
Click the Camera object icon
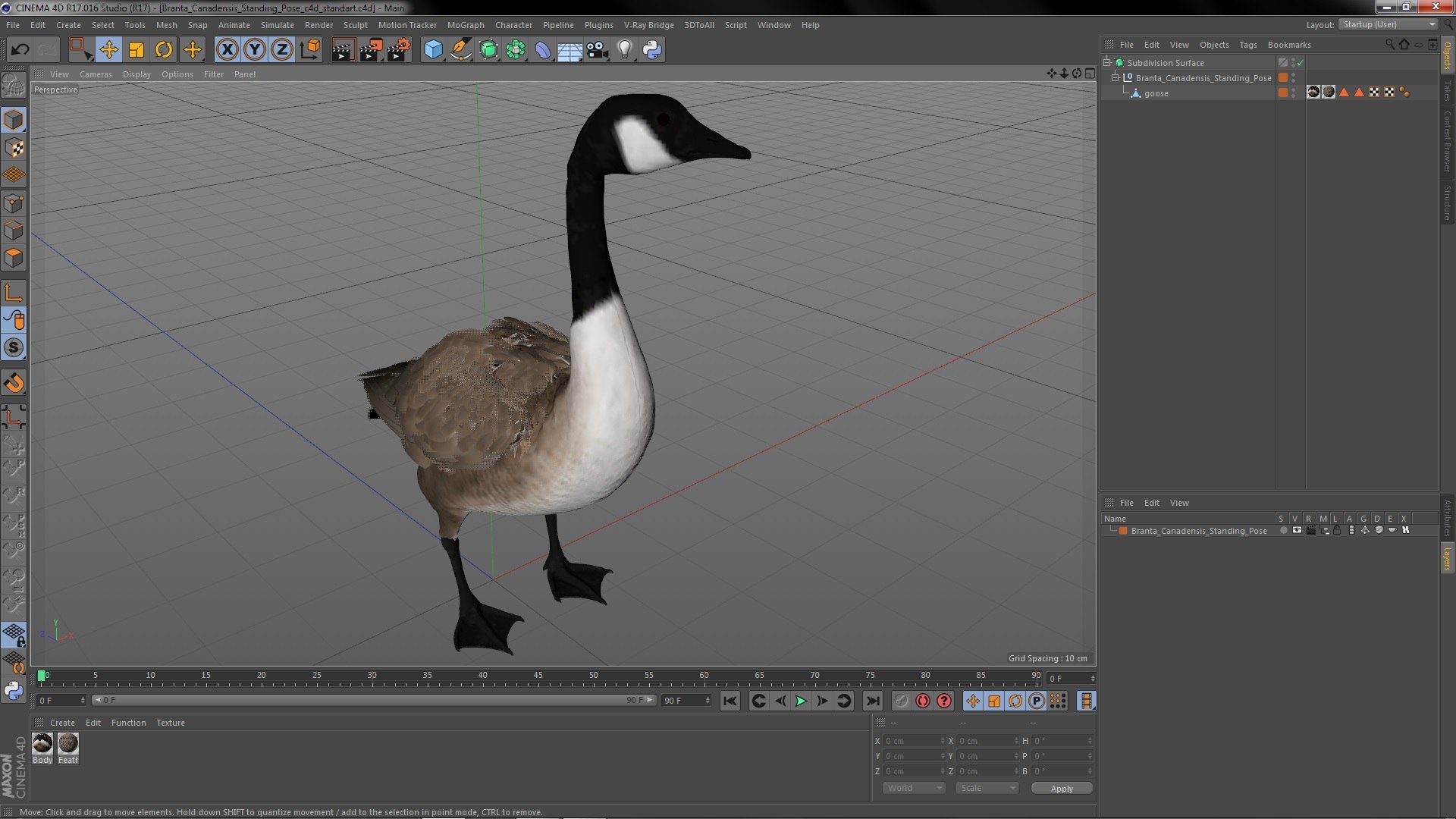598,50
